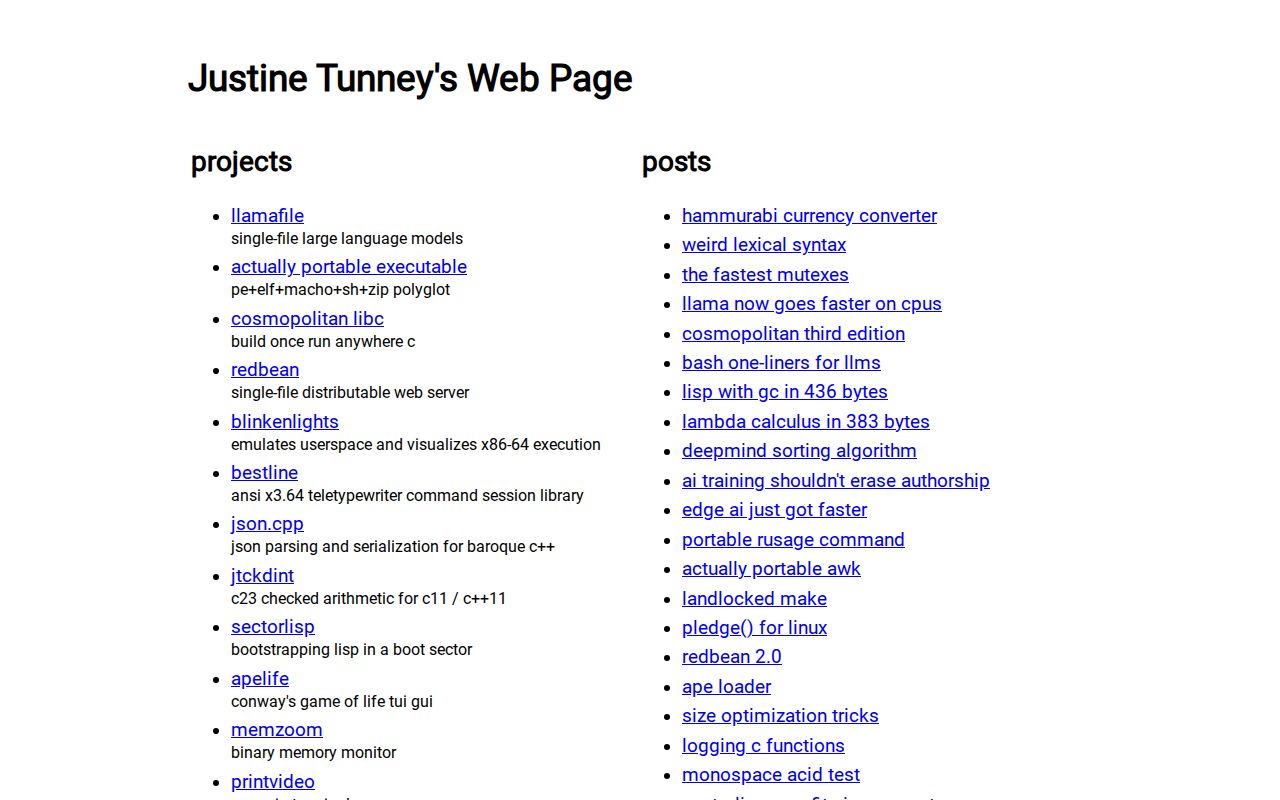Read the fastest mutexes article
The width and height of the screenshot is (1280, 800).
[765, 275]
